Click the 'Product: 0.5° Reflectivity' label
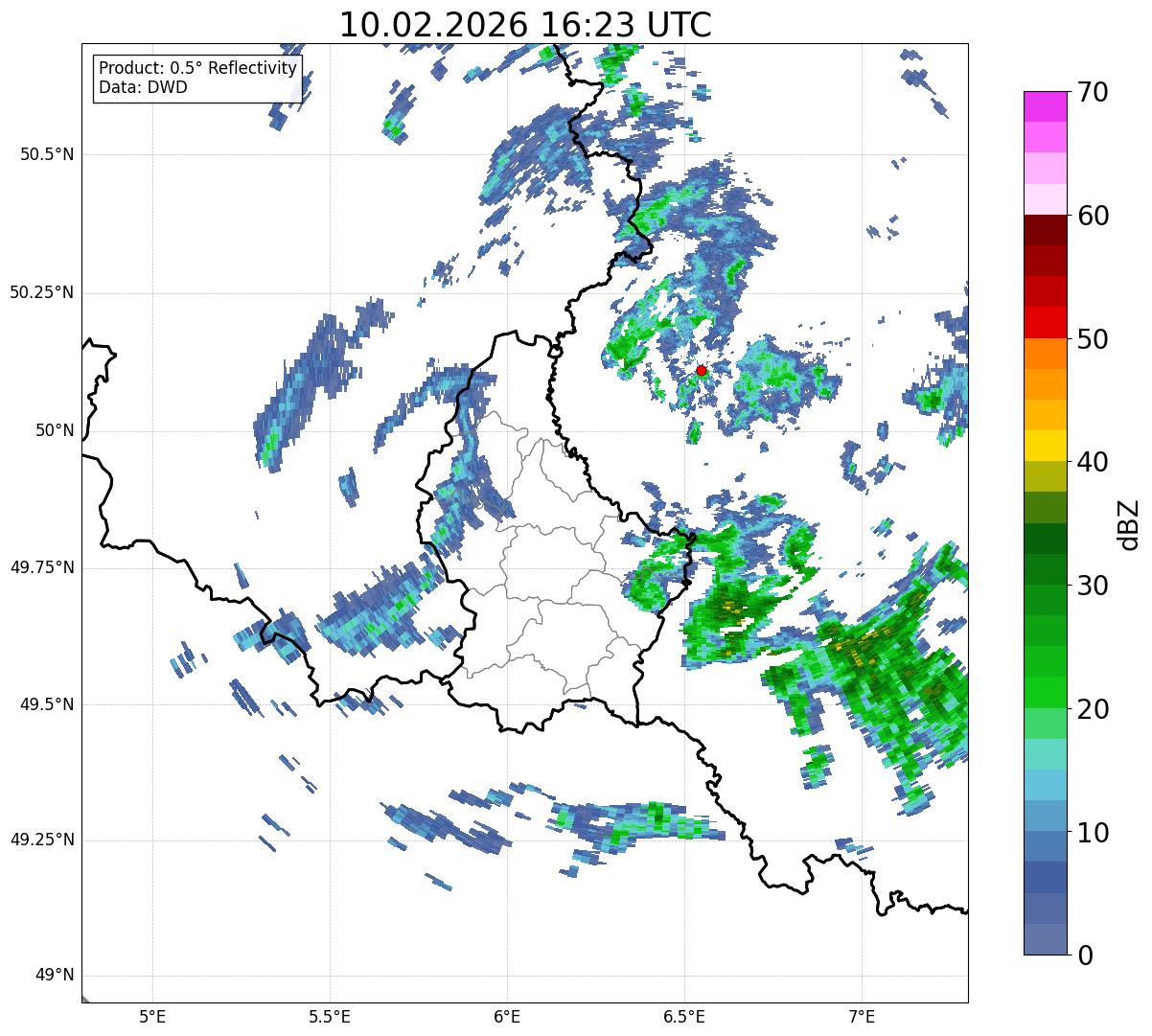The height and width of the screenshot is (1036, 1152). [x=197, y=69]
